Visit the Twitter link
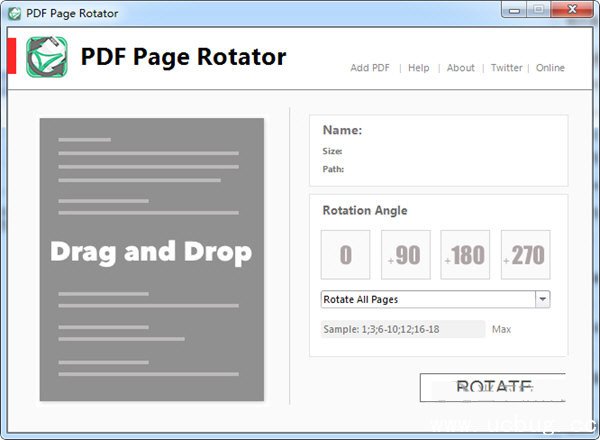This screenshot has width=600, height=440. point(506,68)
